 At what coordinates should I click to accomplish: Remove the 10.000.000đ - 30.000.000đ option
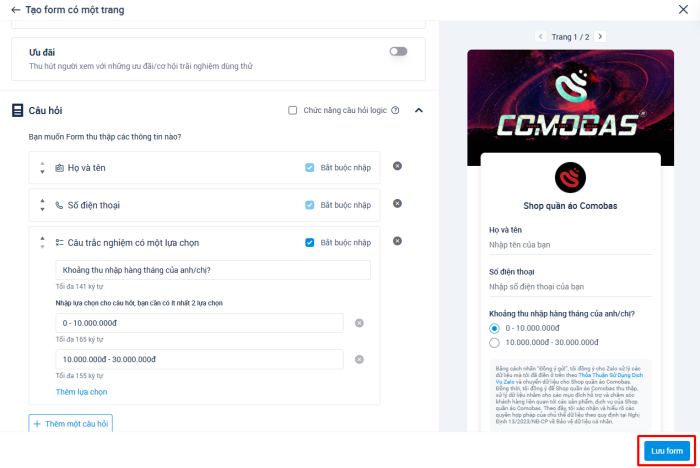point(360,359)
